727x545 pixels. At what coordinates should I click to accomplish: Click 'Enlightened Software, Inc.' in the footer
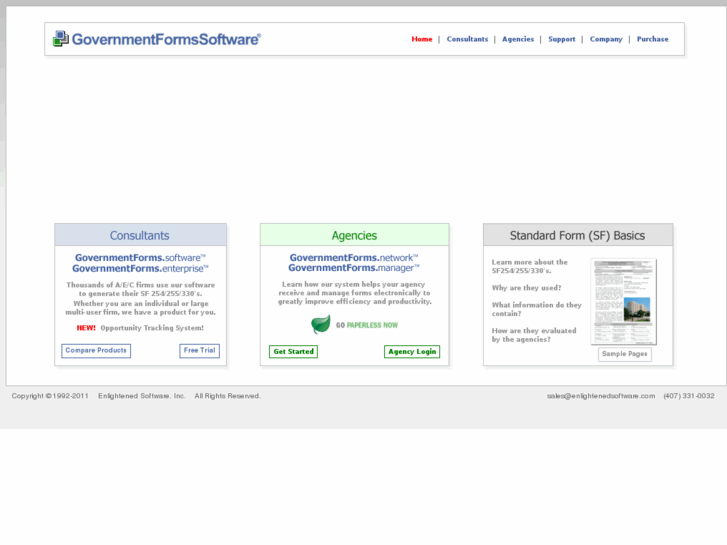coord(142,396)
